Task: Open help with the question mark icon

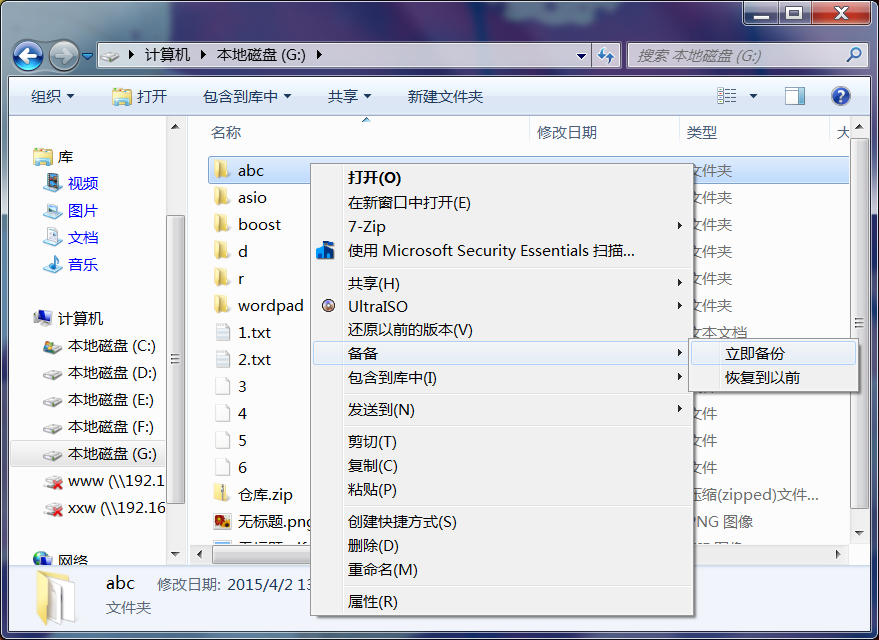Action: [840, 96]
